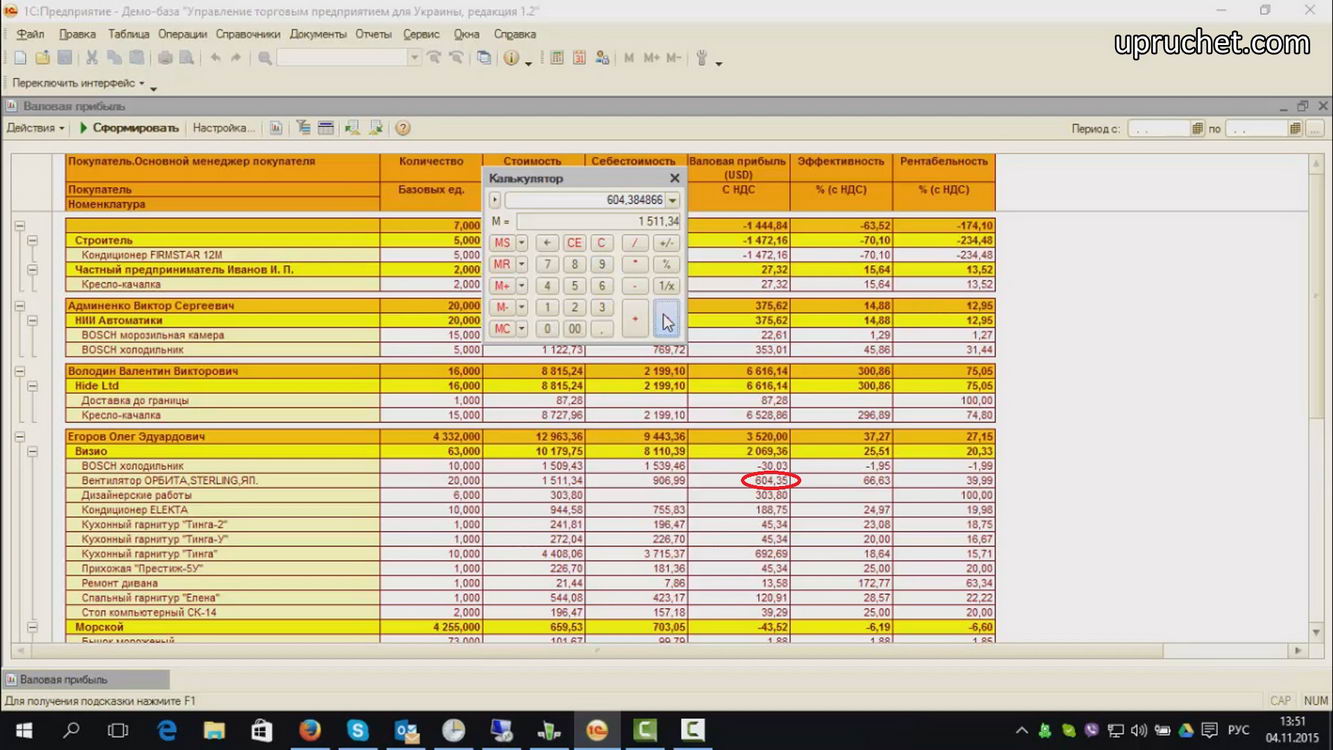
Task: Open the calendar toolbar icon
Action: coord(579,59)
